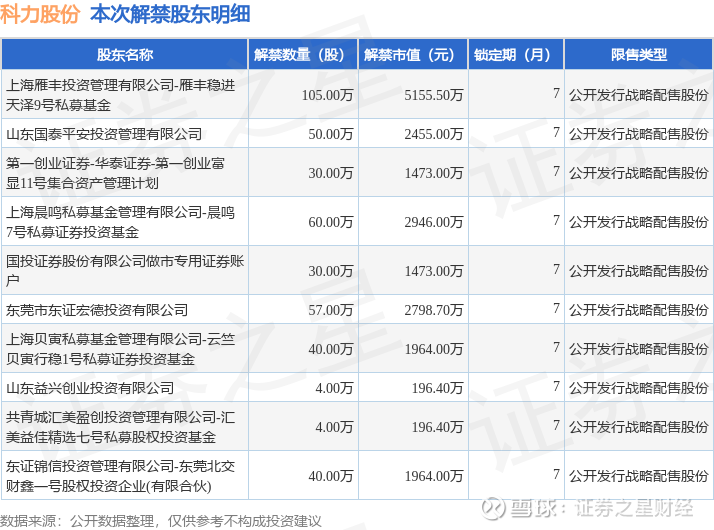
Task: Click lock-up period 7 in 上海晨鸣 row
Action: coord(556,220)
